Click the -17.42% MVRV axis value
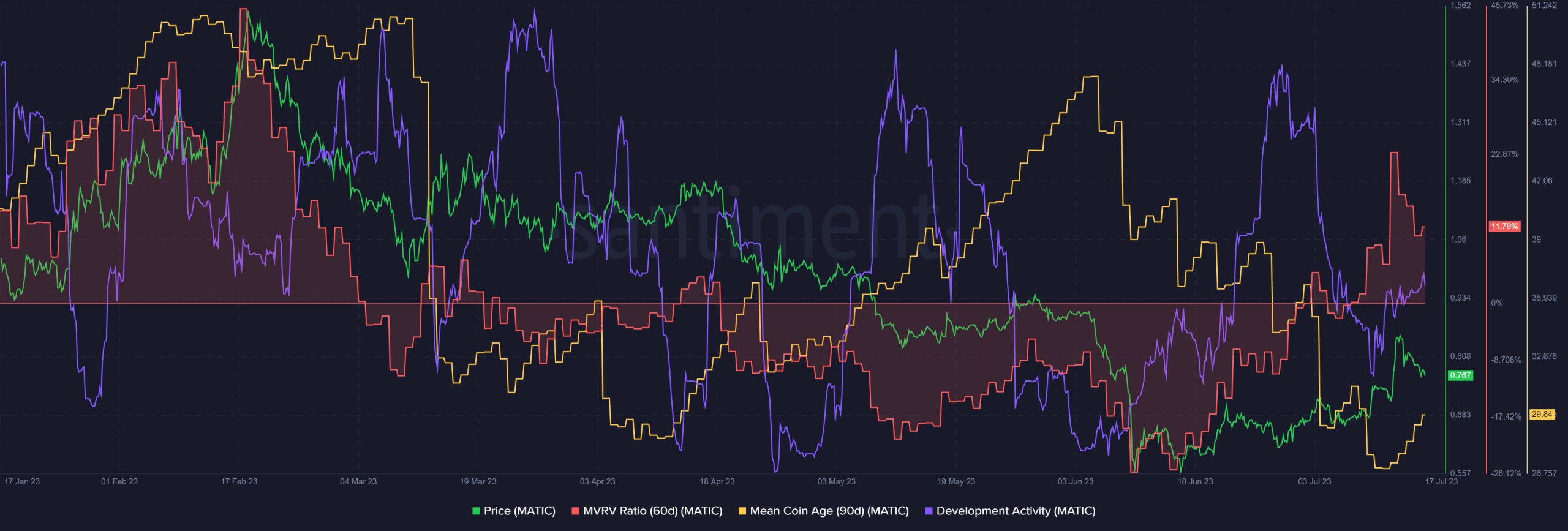This screenshot has width=1568, height=531. pyautogui.click(x=1506, y=417)
